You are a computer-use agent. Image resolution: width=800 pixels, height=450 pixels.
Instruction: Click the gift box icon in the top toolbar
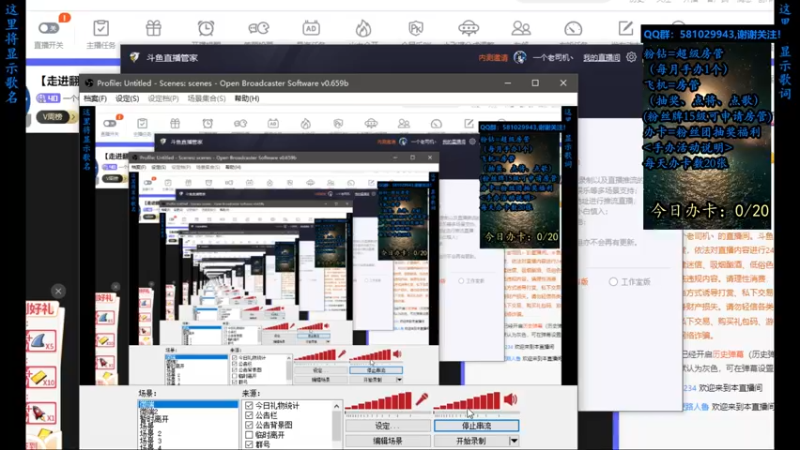[x=153, y=28]
